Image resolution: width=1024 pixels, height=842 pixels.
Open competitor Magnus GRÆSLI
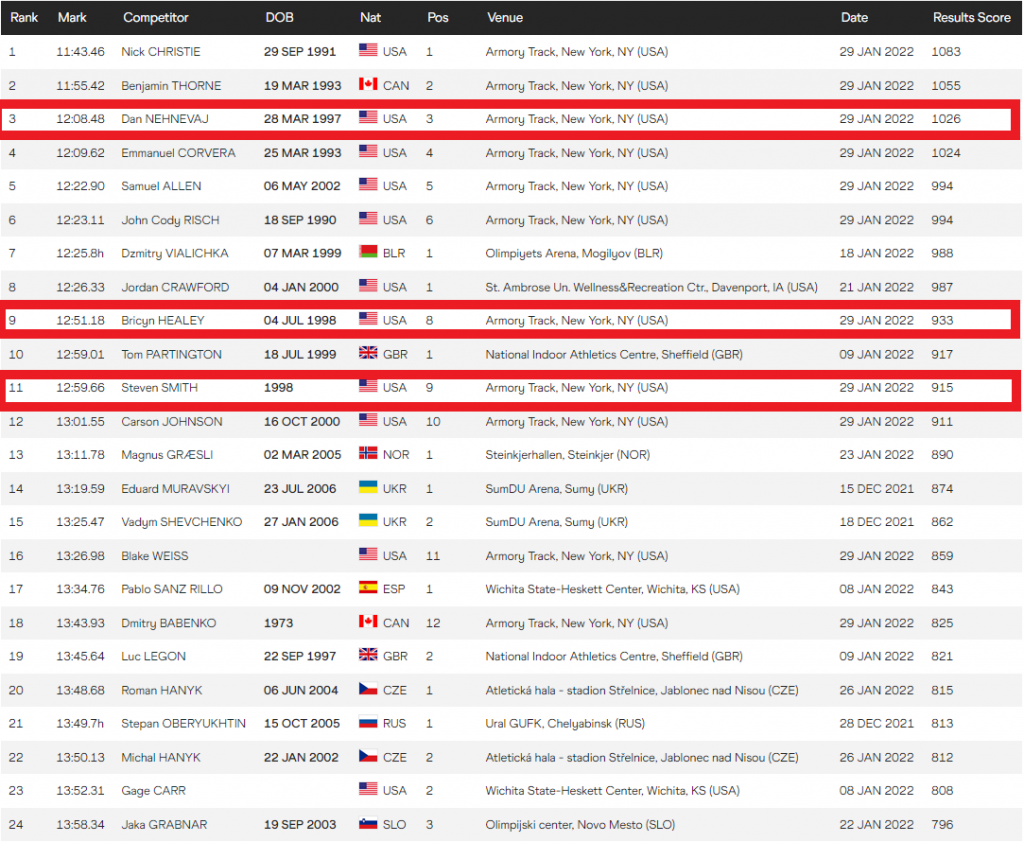click(167, 455)
